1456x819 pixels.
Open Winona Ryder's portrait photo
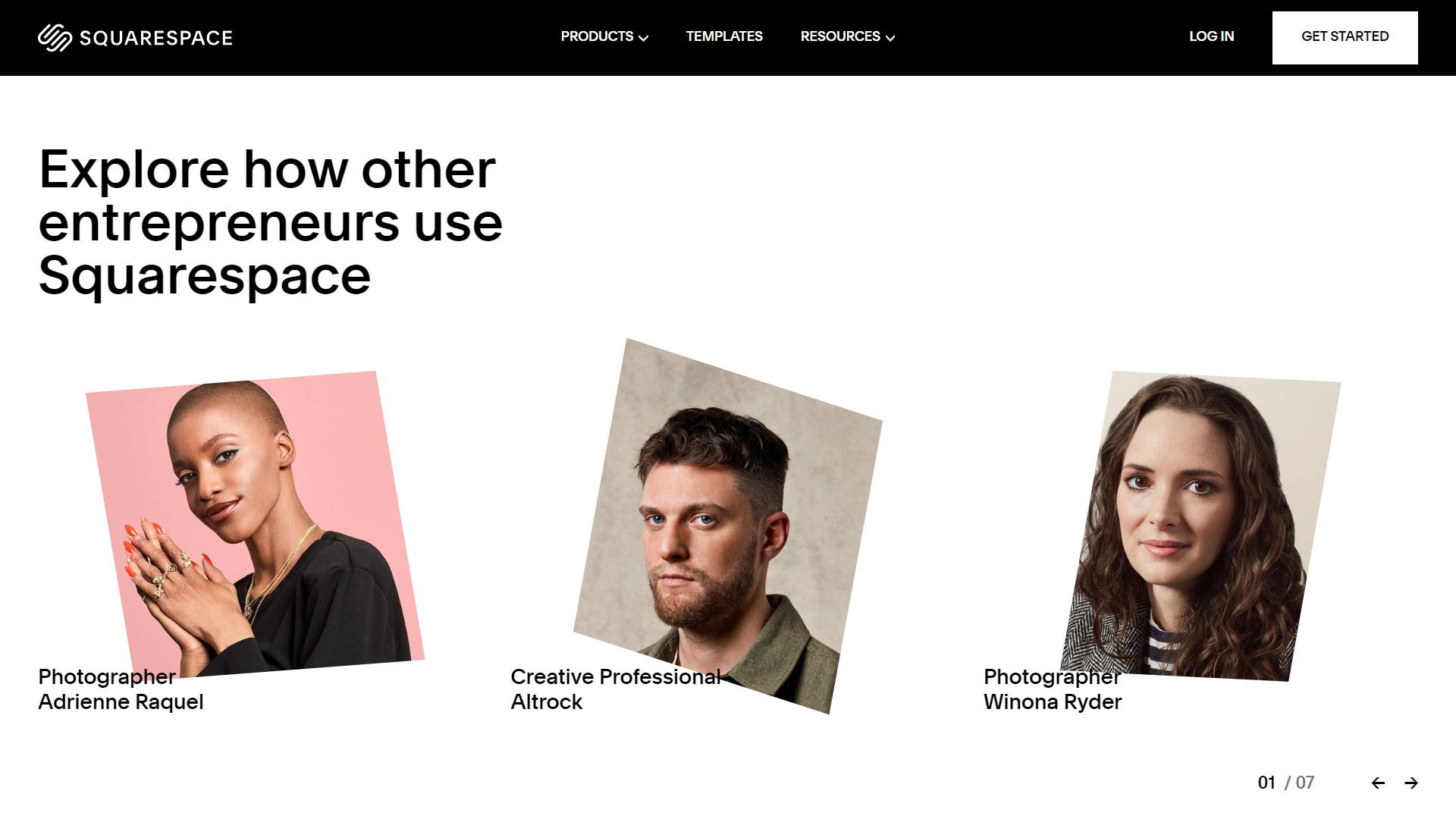click(x=1200, y=526)
